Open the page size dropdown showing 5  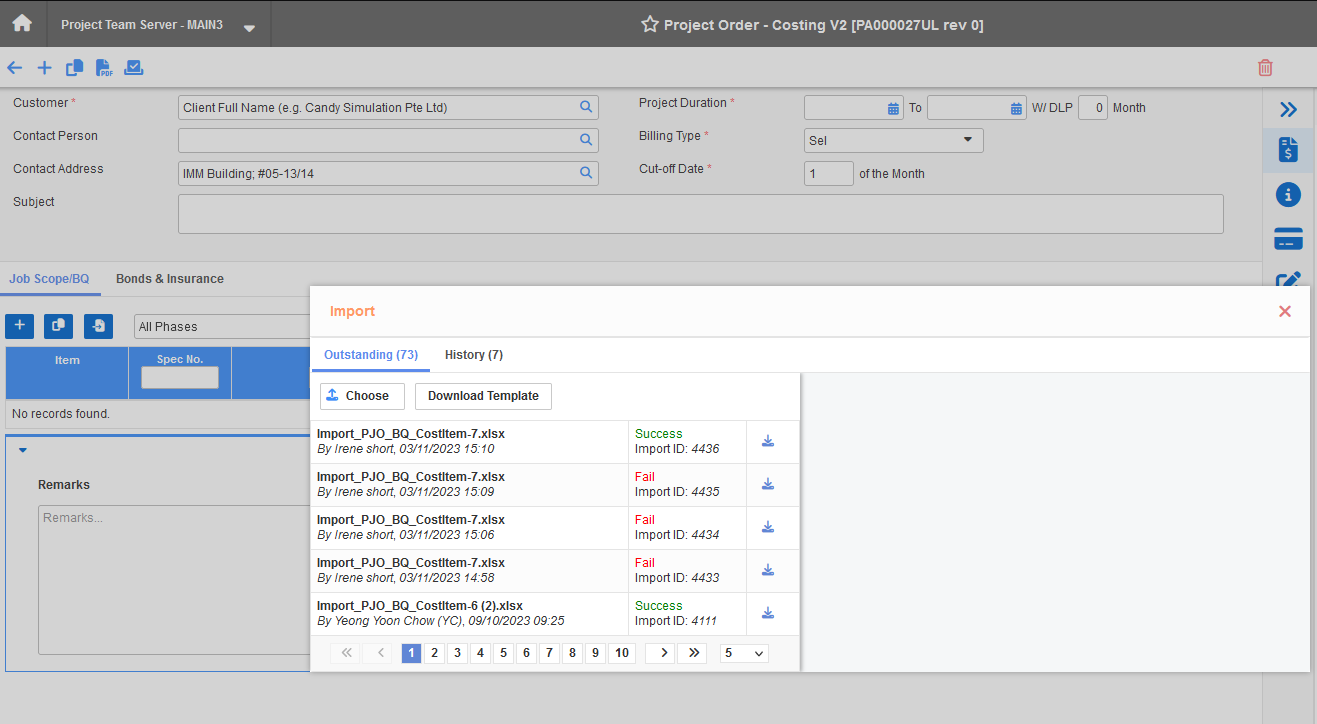(744, 652)
